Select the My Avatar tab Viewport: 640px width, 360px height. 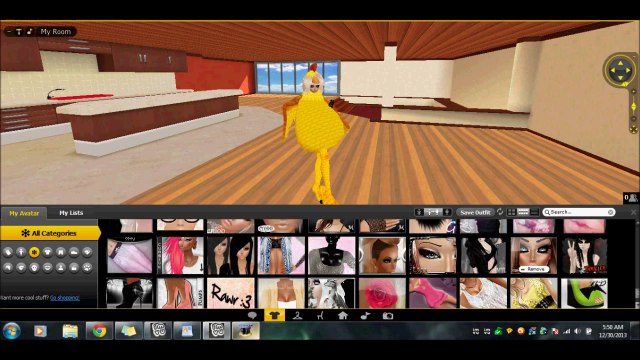(24, 213)
